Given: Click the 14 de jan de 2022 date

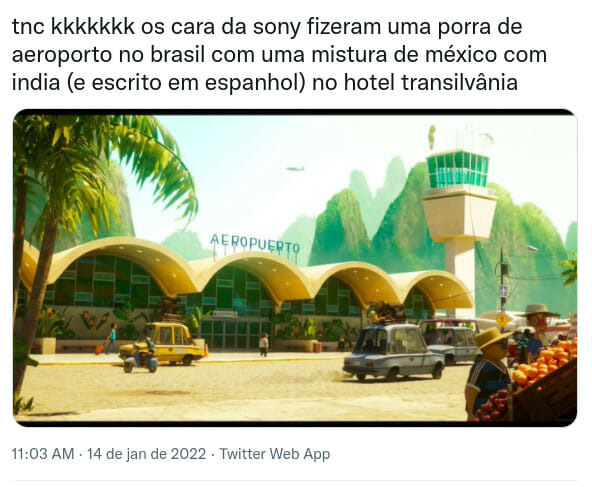Looking at the screenshot, I should [x=147, y=454].
